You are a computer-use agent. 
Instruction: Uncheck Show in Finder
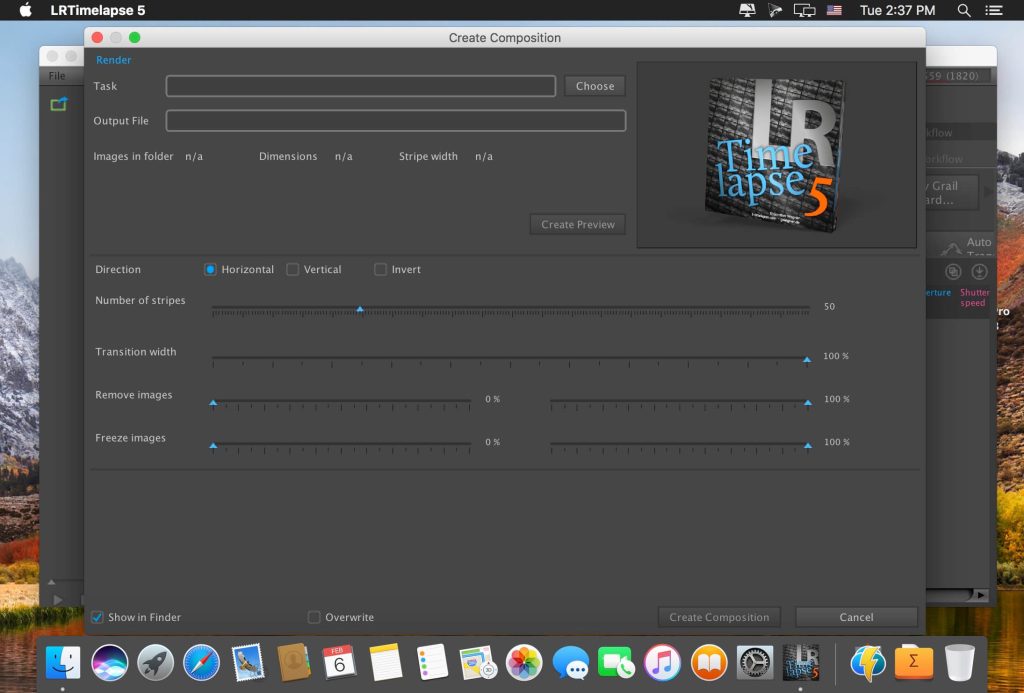tap(97, 617)
